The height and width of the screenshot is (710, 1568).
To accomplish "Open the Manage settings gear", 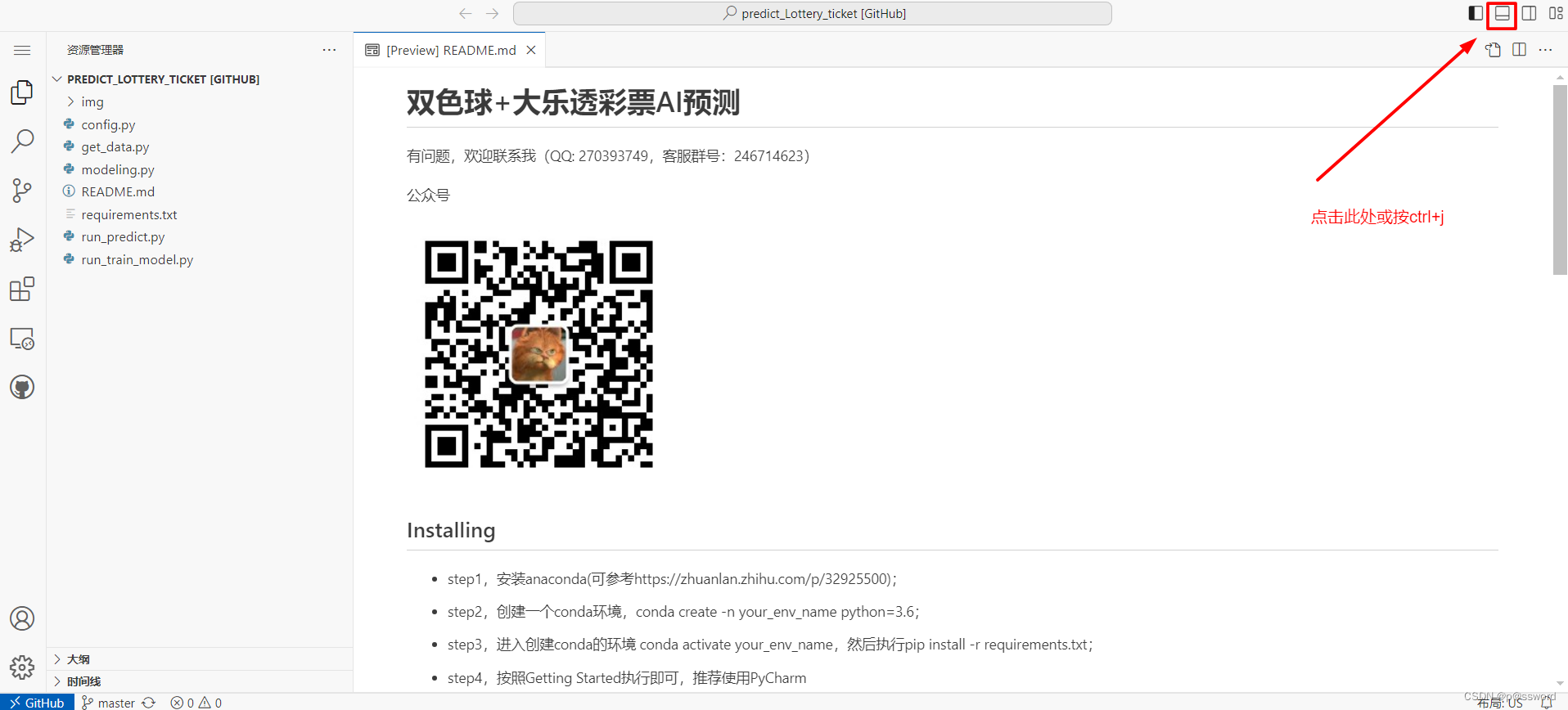I will tap(22, 667).
